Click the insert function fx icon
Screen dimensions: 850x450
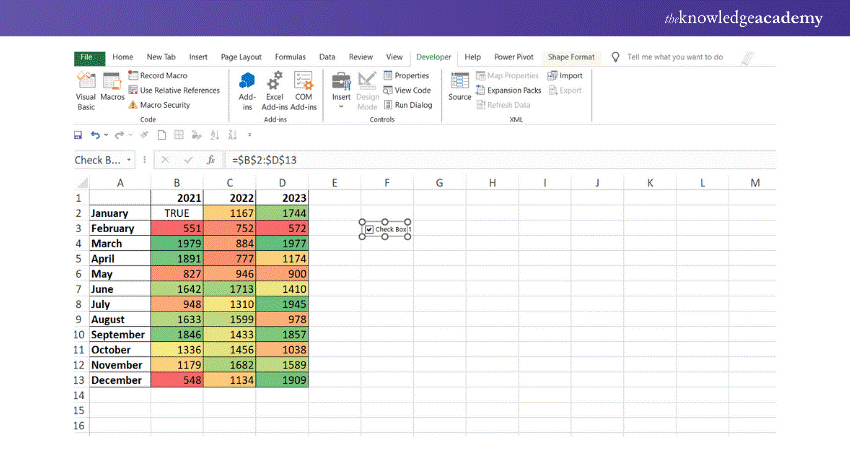click(x=211, y=159)
